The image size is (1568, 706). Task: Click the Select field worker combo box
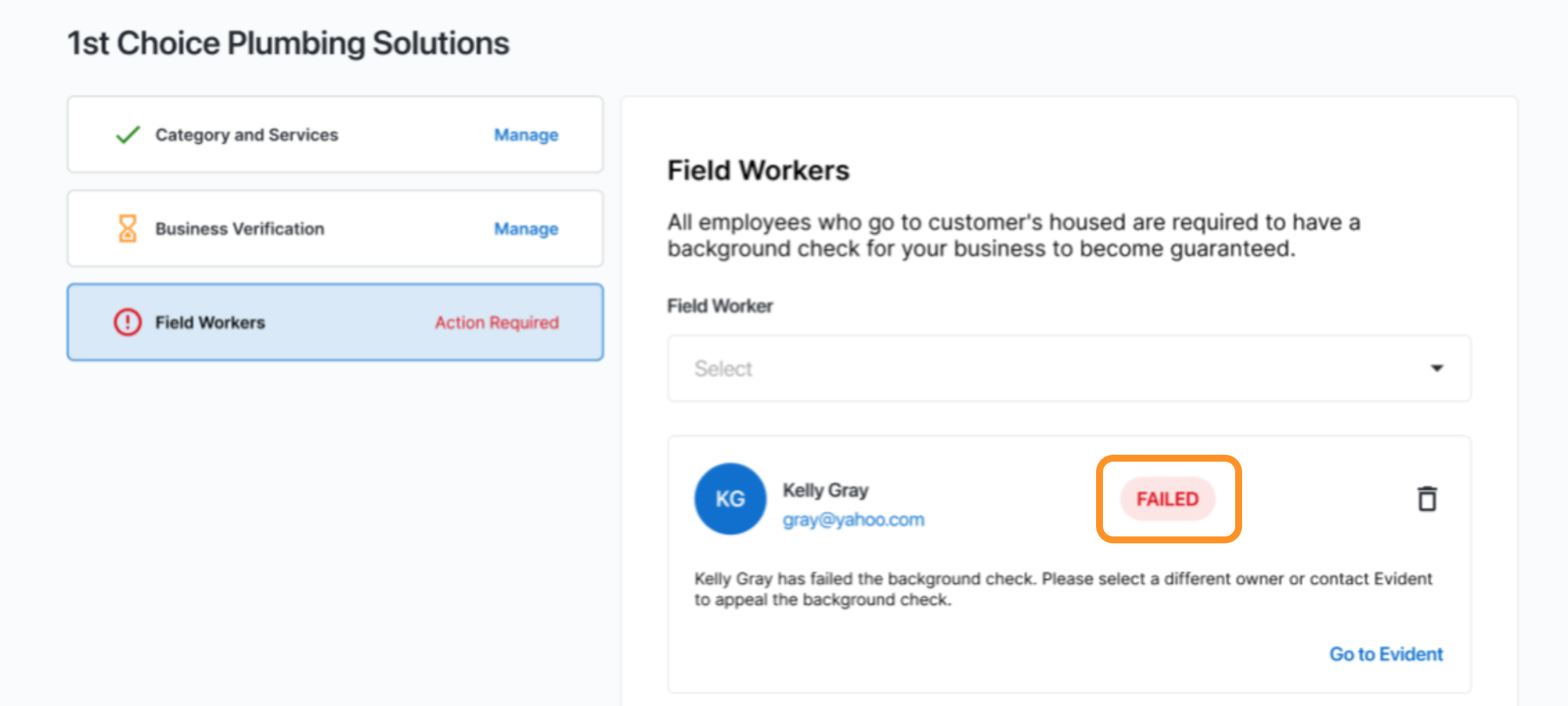pyautogui.click(x=1069, y=368)
